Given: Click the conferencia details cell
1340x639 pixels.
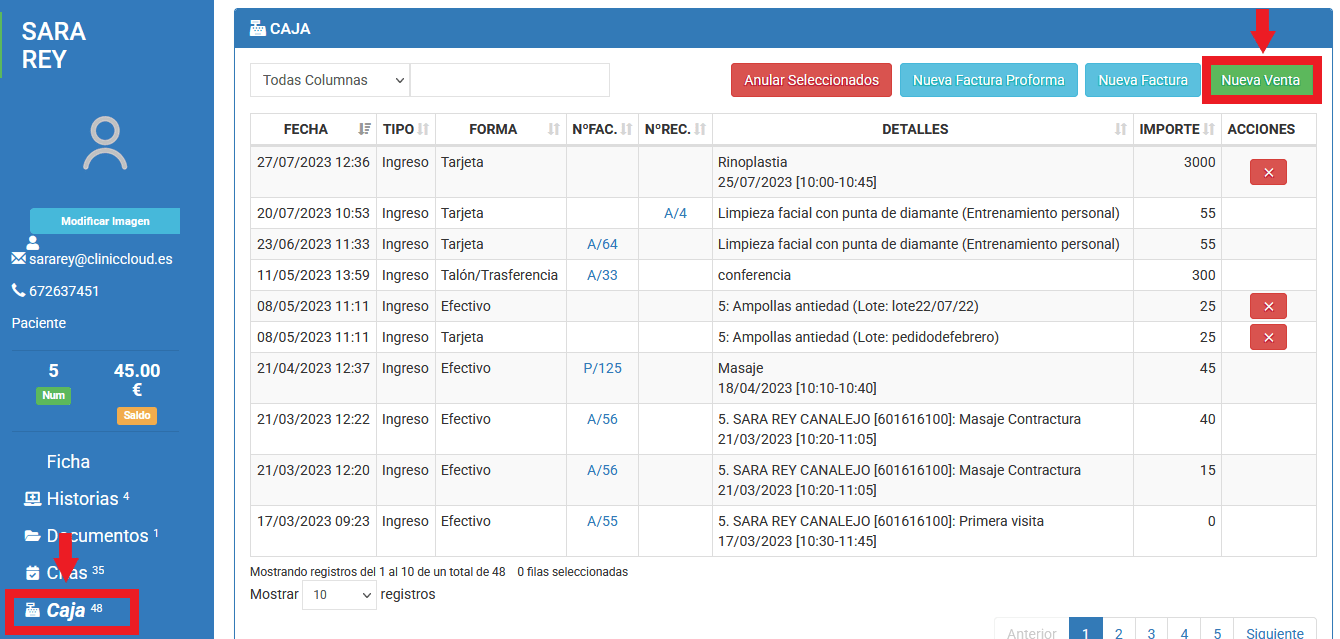Looking at the screenshot, I should (922, 275).
